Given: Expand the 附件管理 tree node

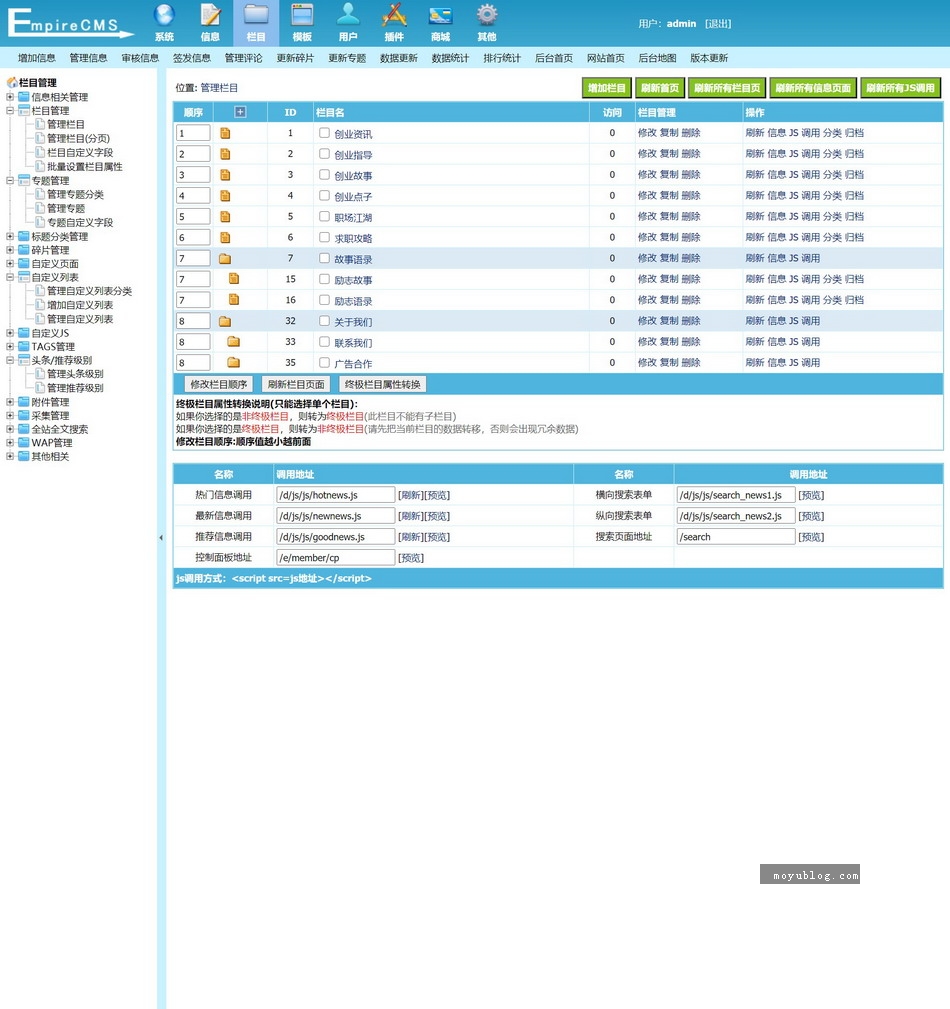Looking at the screenshot, I should coord(10,402).
